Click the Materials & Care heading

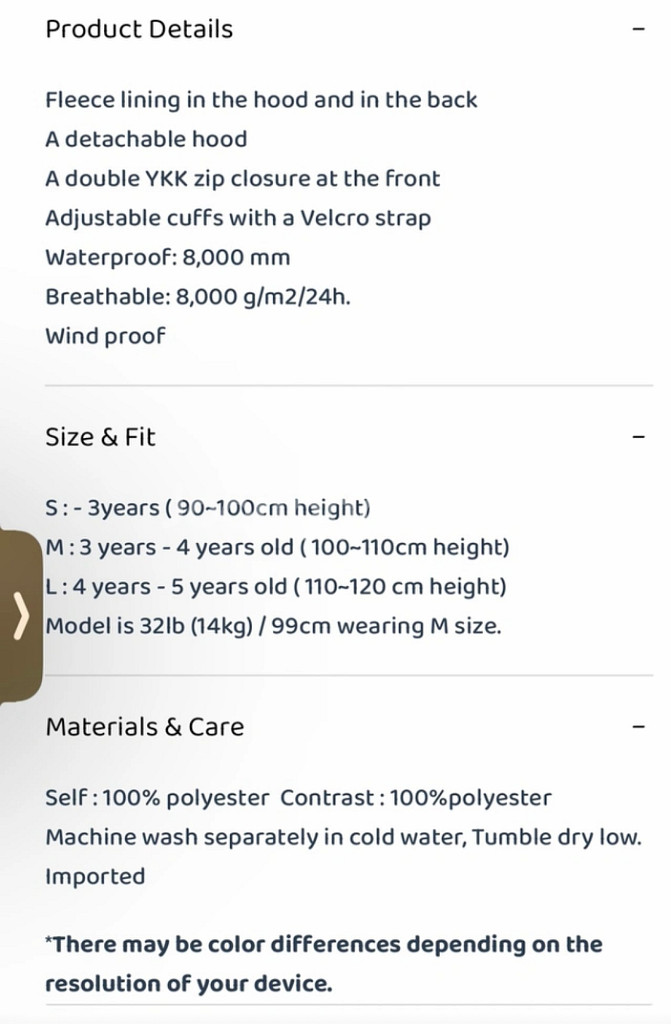144,727
